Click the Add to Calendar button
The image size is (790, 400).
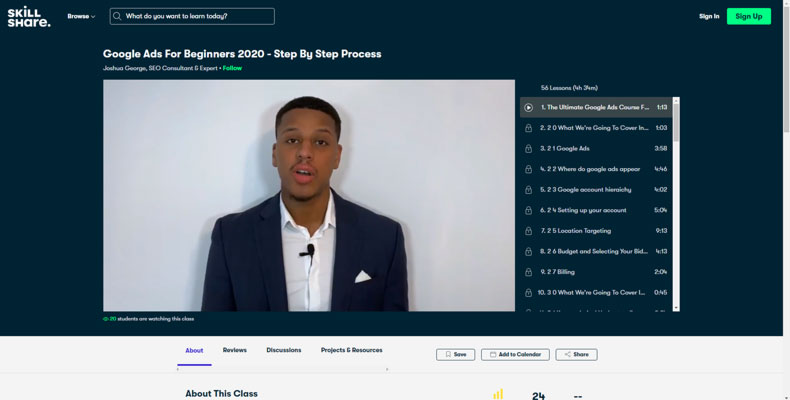pyautogui.click(x=515, y=355)
